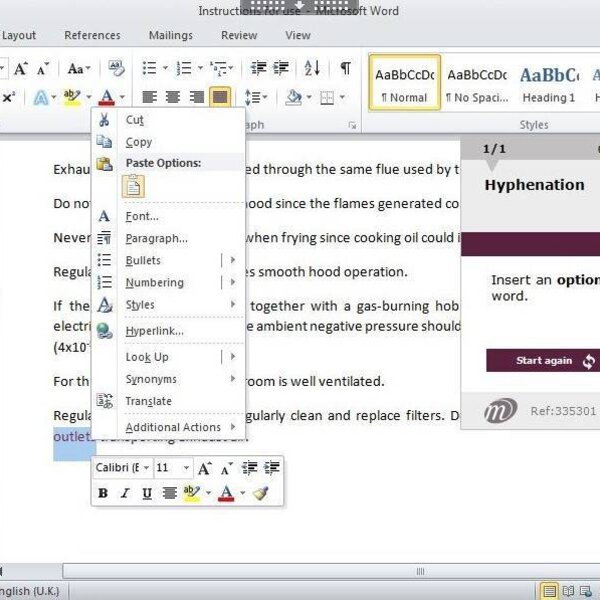Image resolution: width=600 pixels, height=600 pixels.
Task: Apply highlight color on mini toolbar
Action: click(x=191, y=493)
